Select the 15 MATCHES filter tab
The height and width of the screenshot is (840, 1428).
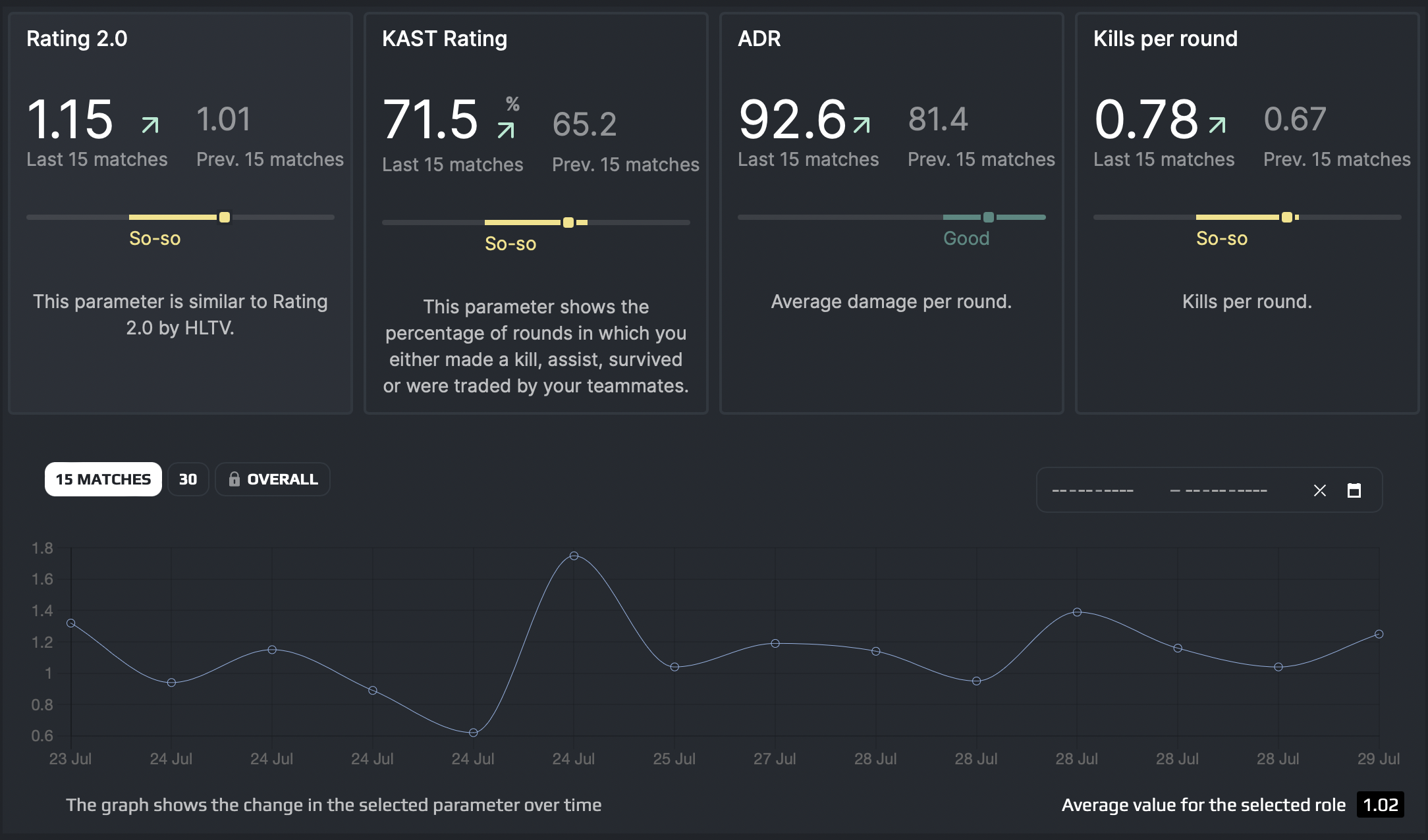103,479
